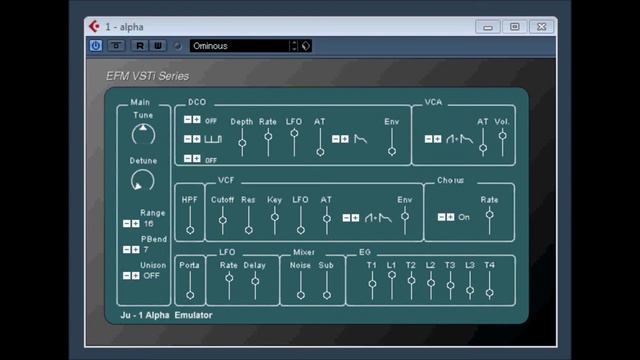Click the EG L2 slider handle
Image resolution: width=640 pixels, height=360 pixels.
431,283
